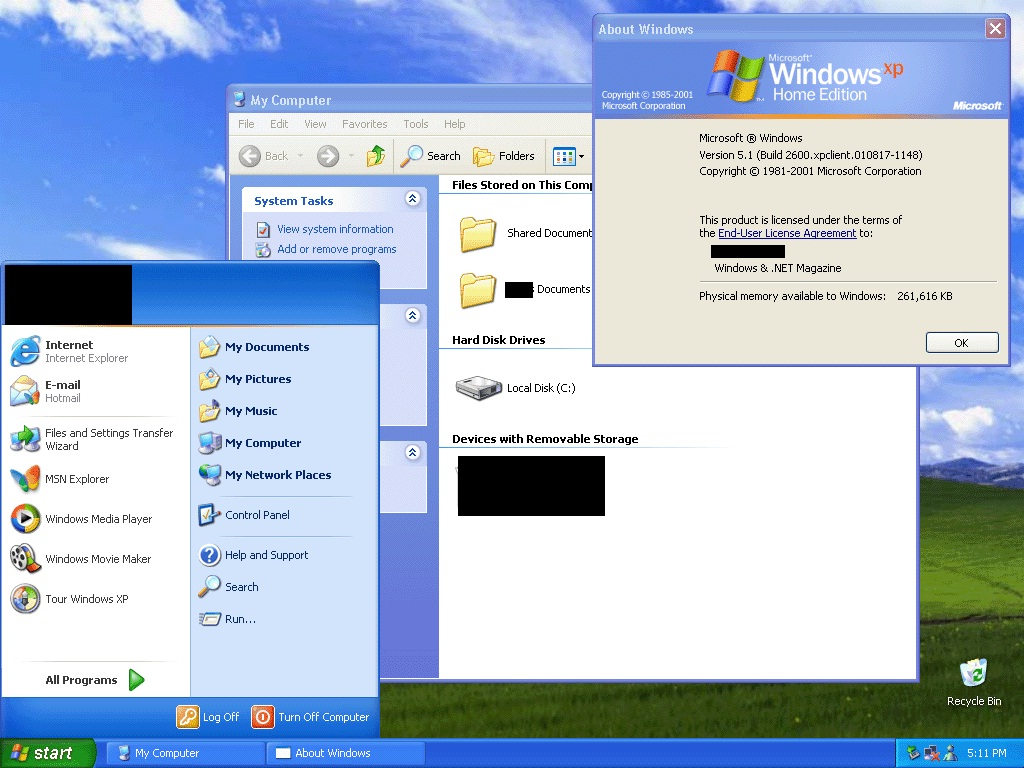Open Shared Documents folder
Viewport: 1024px width, 768px height.
click(526, 233)
